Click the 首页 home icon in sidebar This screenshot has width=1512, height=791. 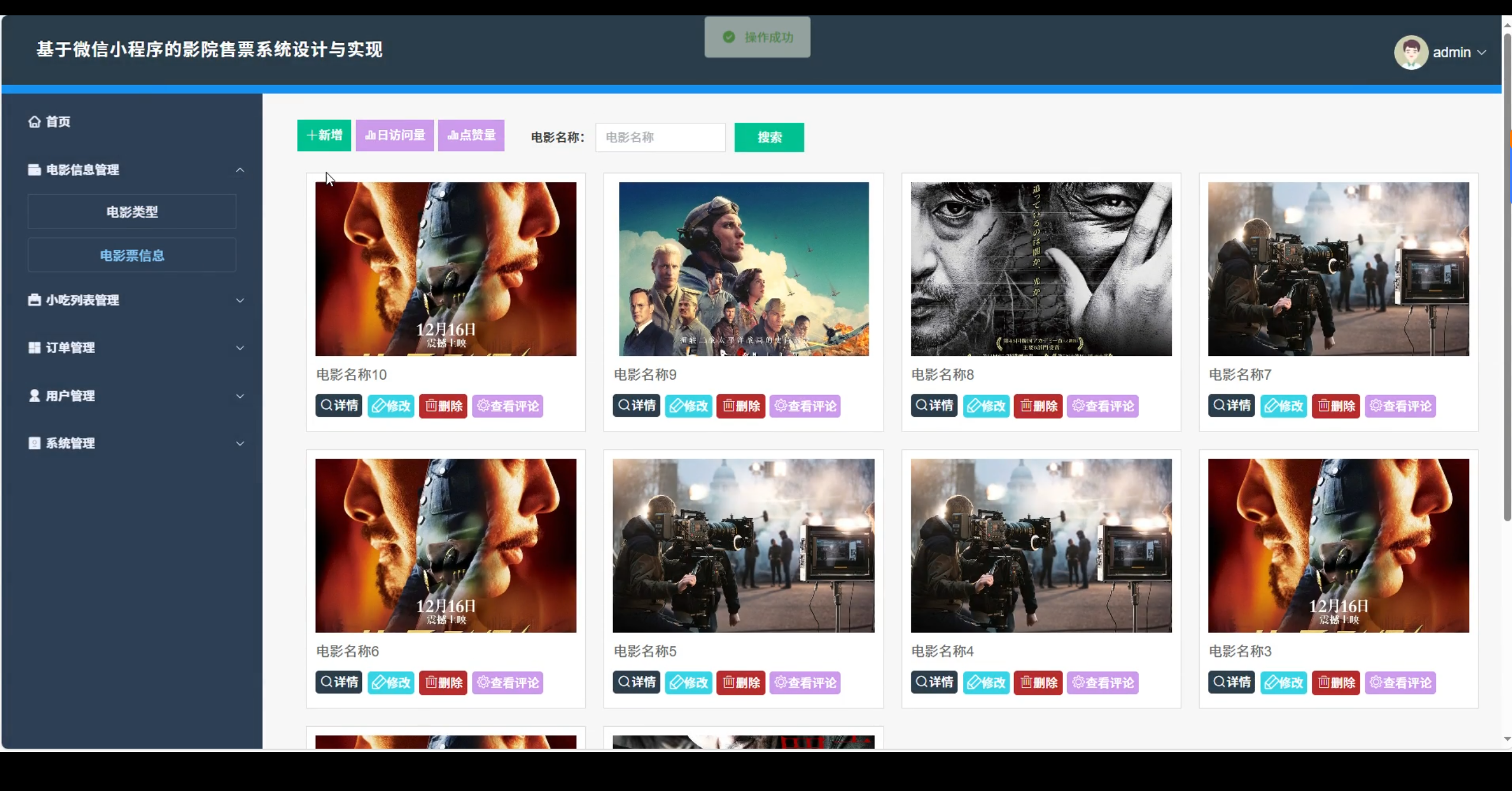(34, 122)
